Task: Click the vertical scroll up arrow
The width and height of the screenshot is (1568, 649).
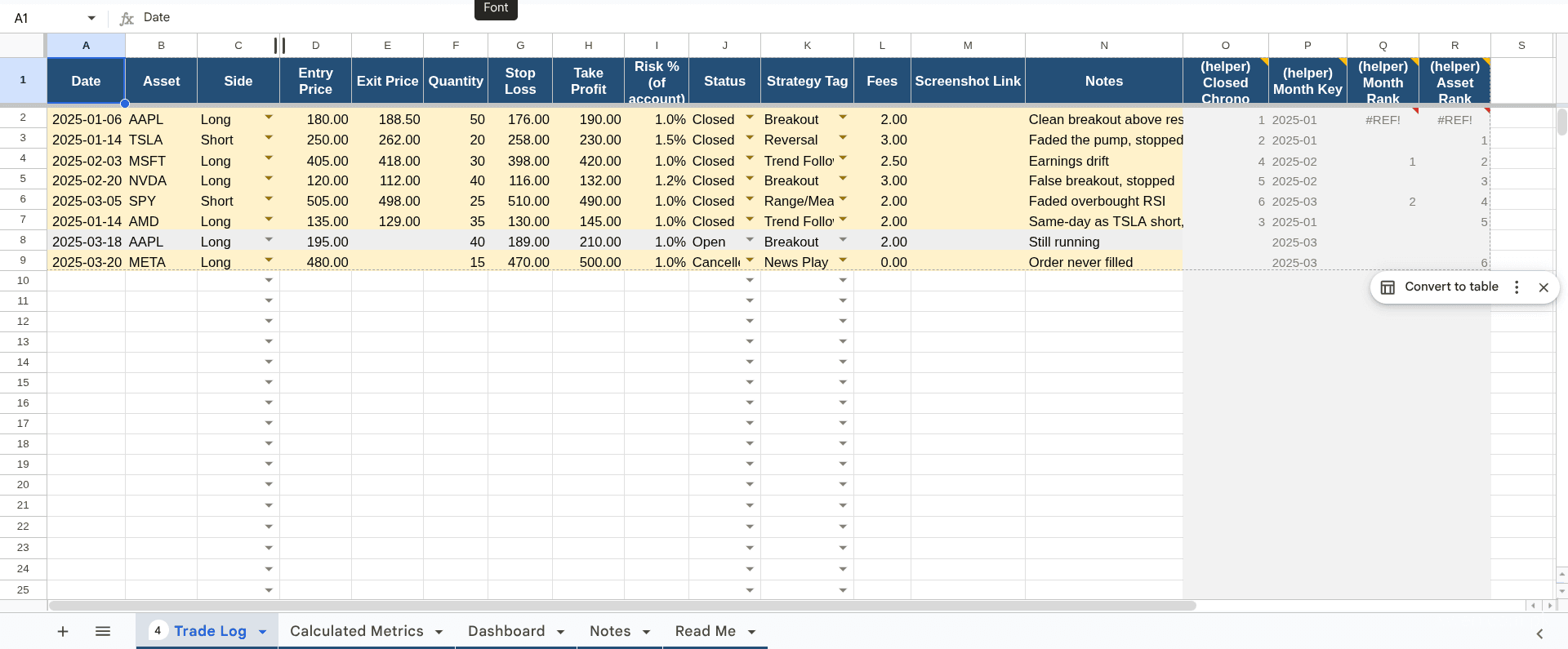Action: (x=1561, y=575)
